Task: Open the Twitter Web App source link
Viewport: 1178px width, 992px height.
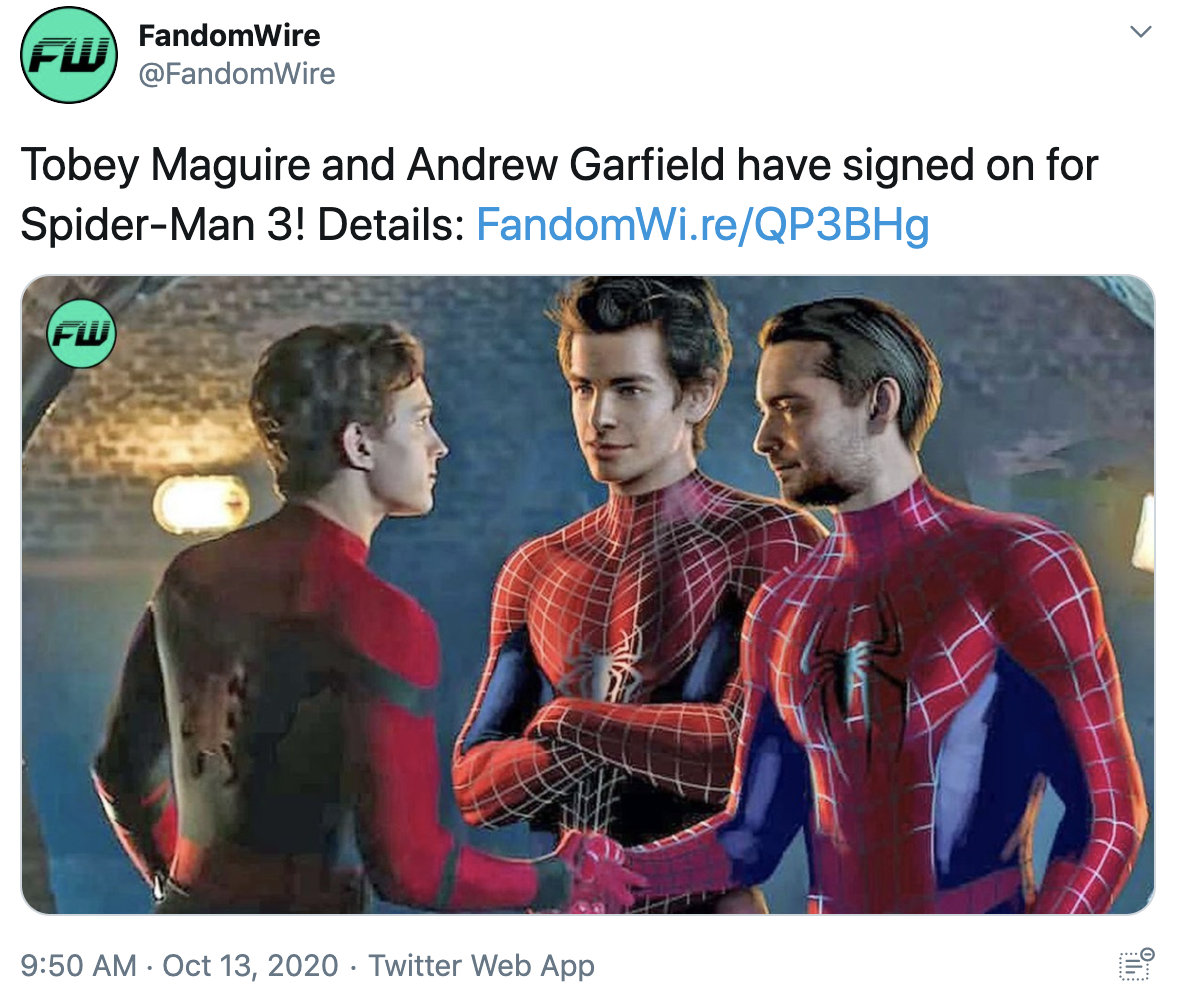Action: click(x=481, y=966)
